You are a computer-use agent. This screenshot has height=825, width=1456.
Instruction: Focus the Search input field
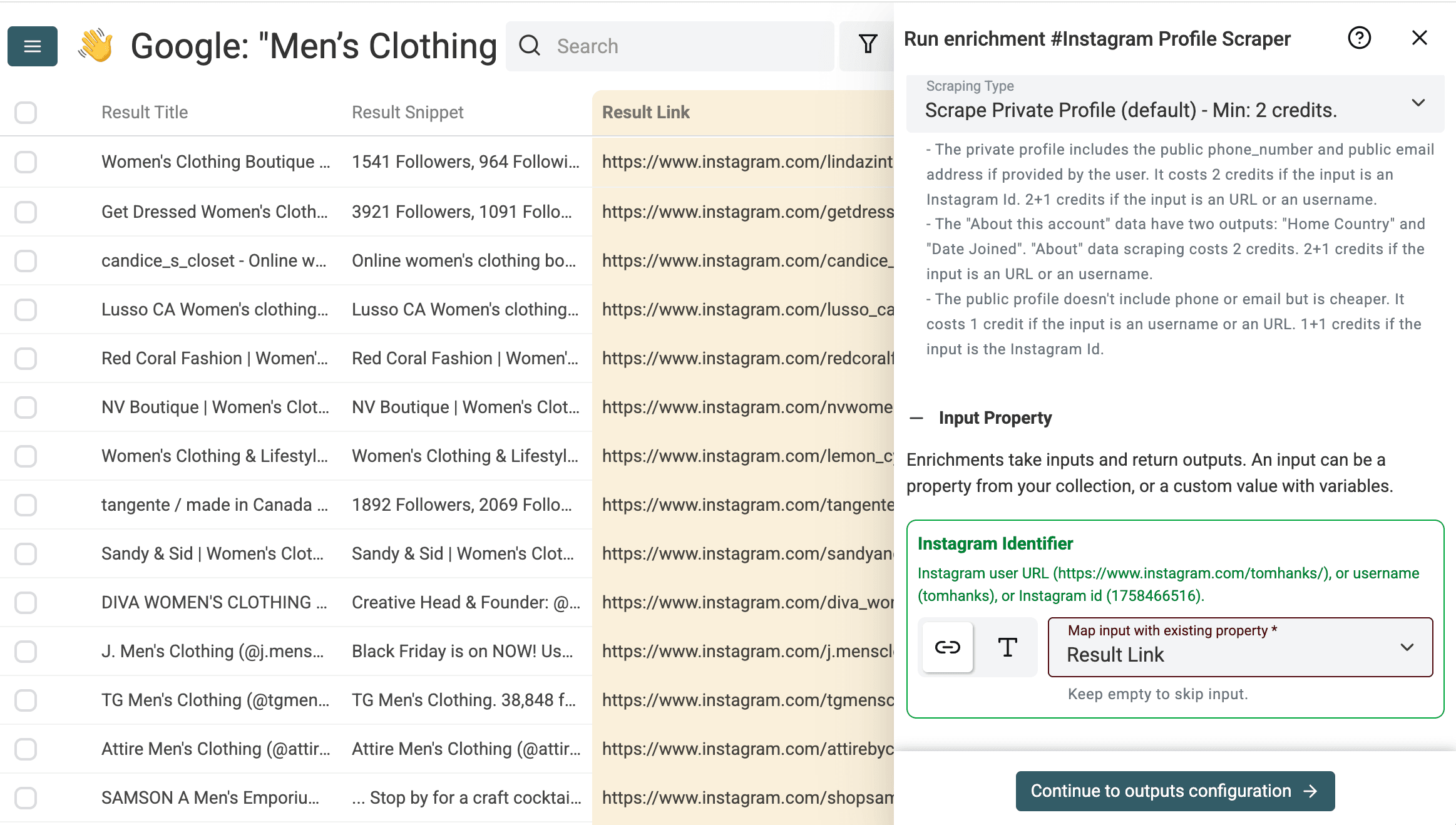coord(689,46)
